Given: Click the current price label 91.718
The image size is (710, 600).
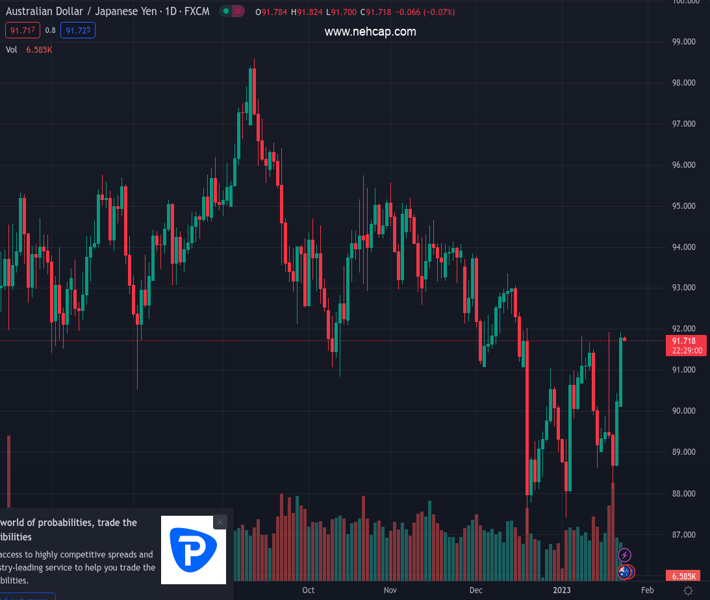Looking at the screenshot, I should tap(685, 341).
